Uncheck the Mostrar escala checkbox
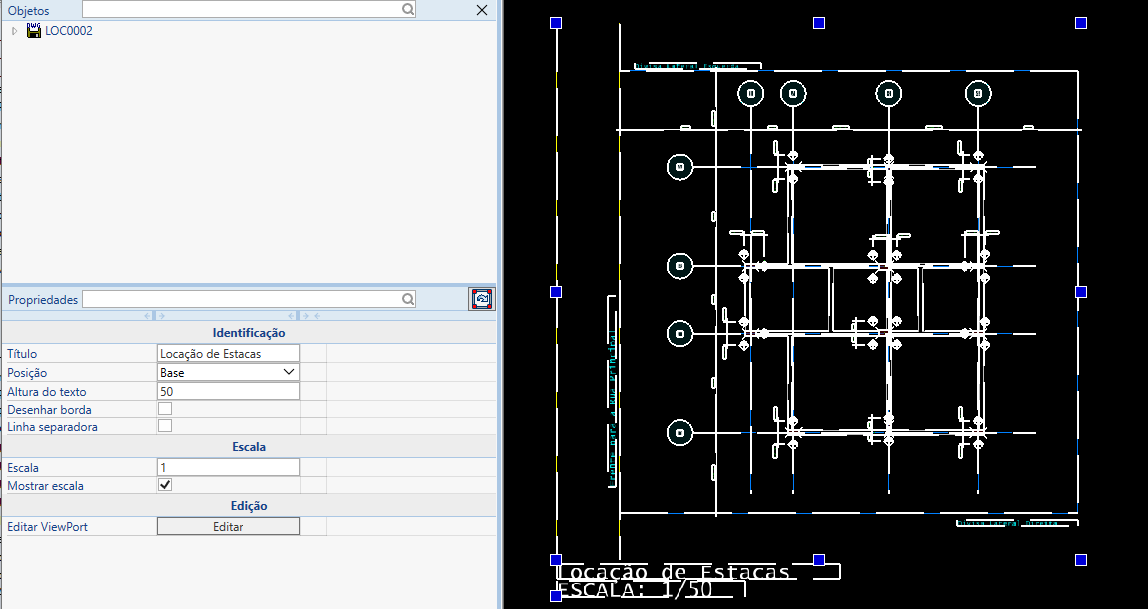Image resolution: width=1148 pixels, height=609 pixels. click(x=165, y=485)
